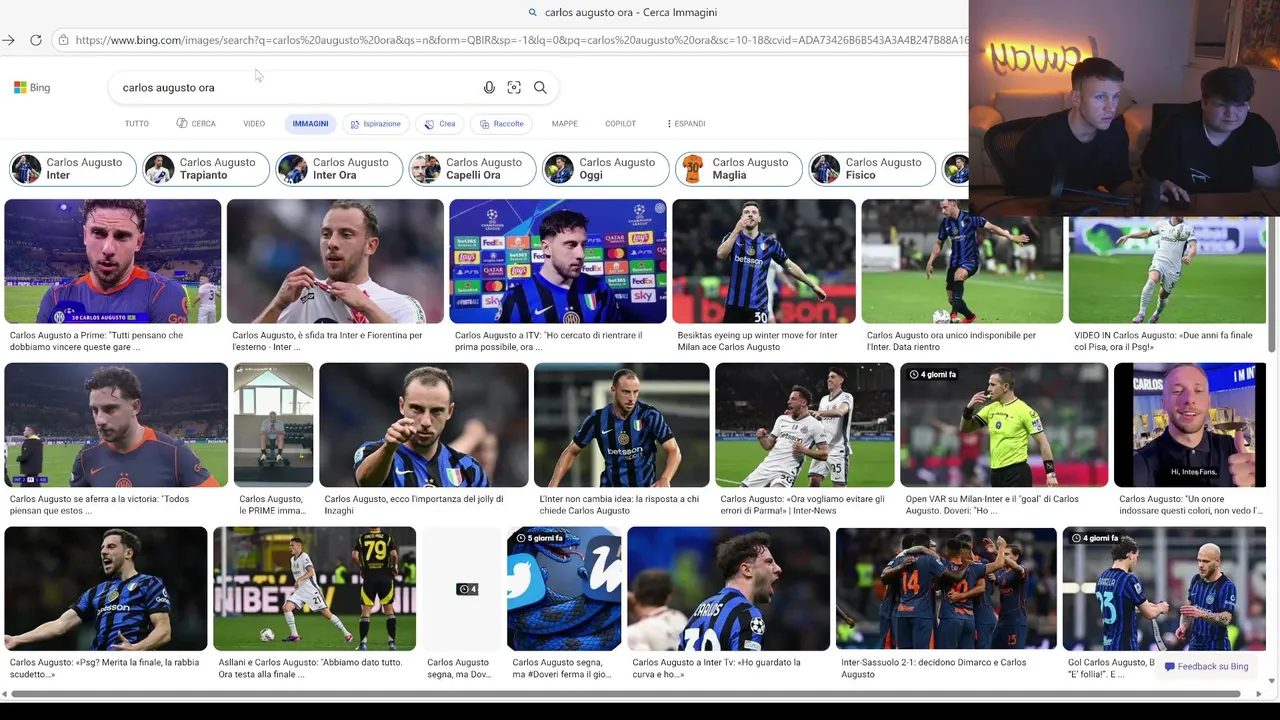Click caption 'Besiktas eyeing up winter move'
This screenshot has width=1280, height=720.
point(757,341)
